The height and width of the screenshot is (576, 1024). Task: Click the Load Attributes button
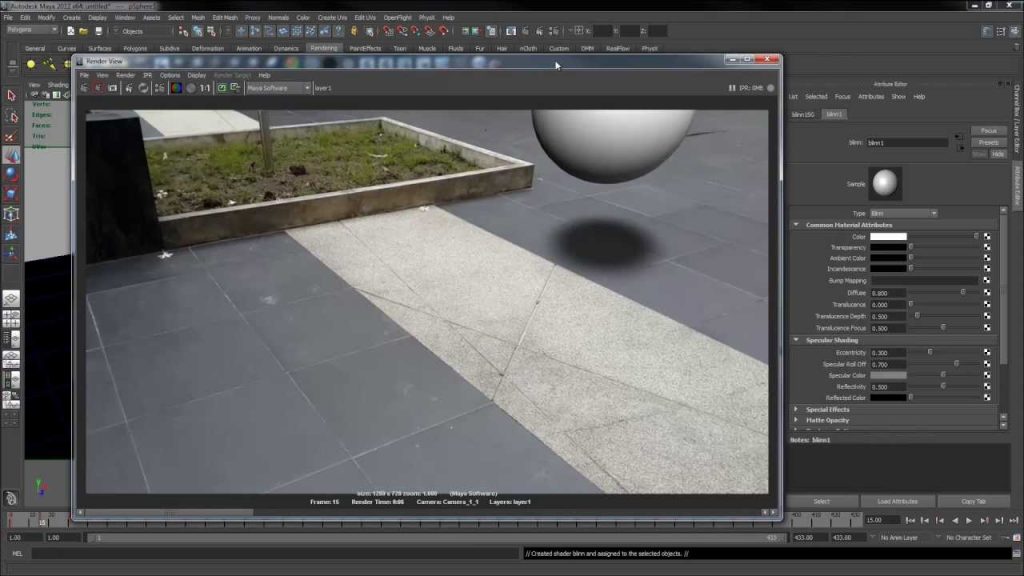[897, 502]
